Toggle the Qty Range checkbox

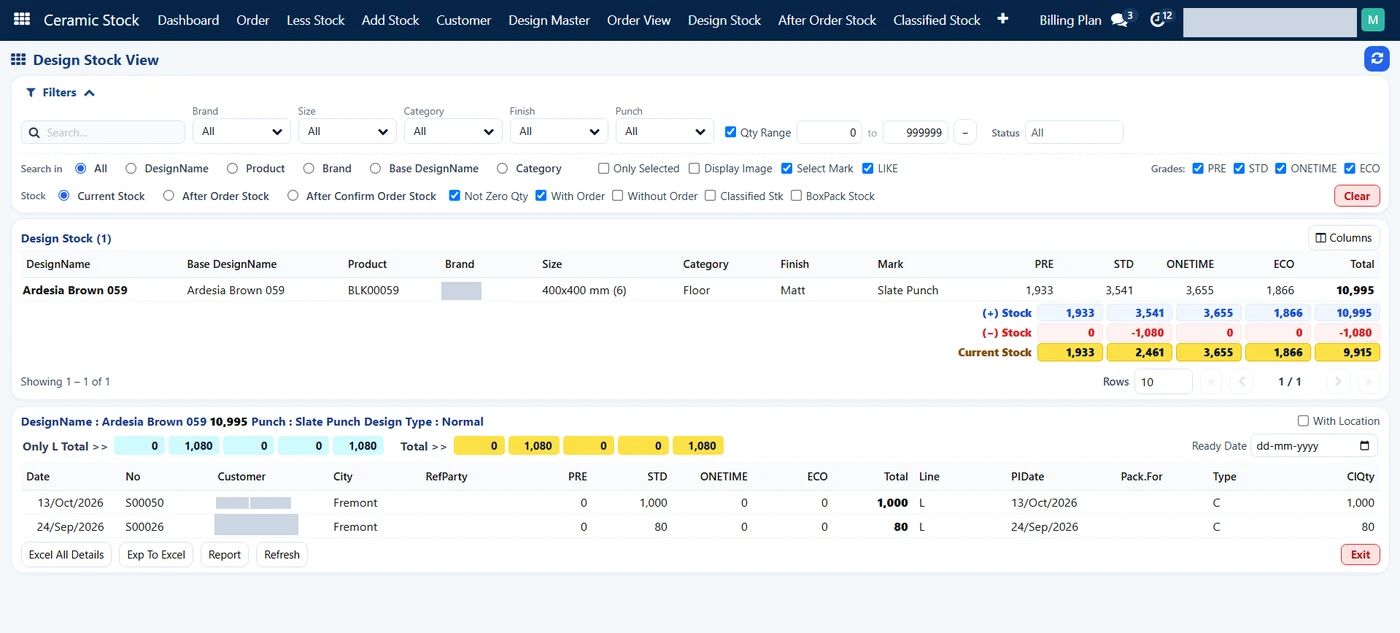(730, 132)
